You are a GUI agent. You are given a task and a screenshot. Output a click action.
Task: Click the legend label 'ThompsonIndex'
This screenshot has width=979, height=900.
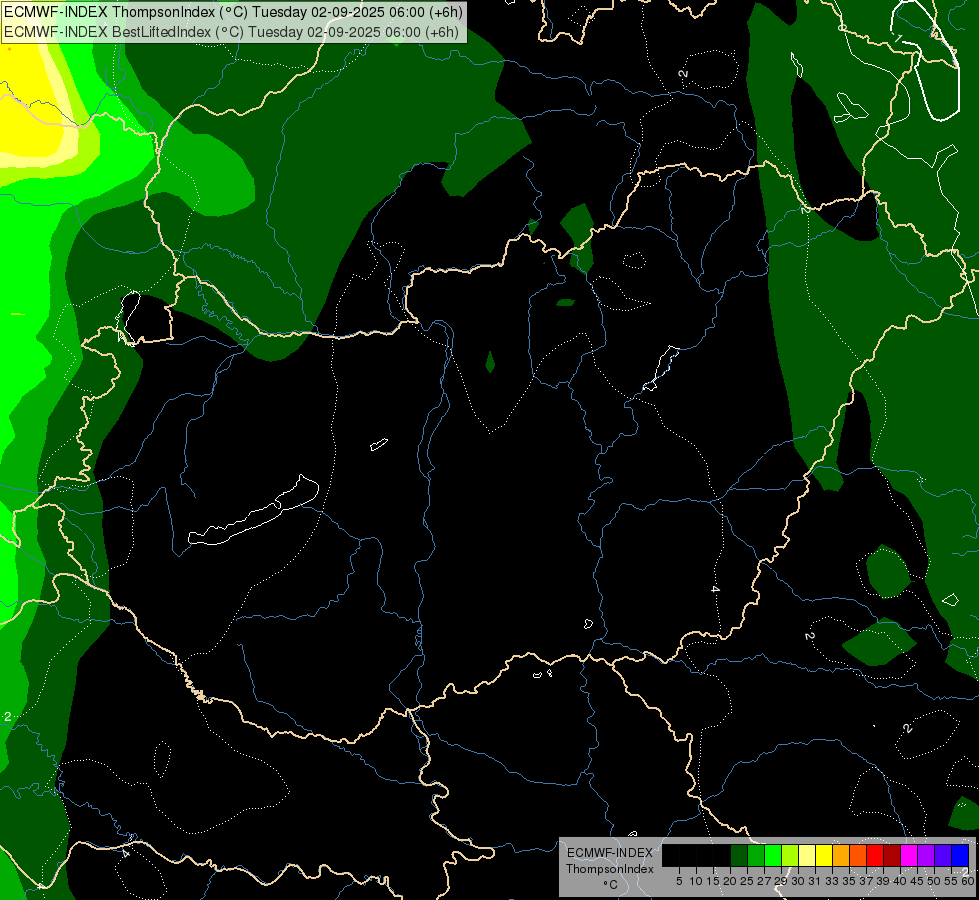(609, 869)
